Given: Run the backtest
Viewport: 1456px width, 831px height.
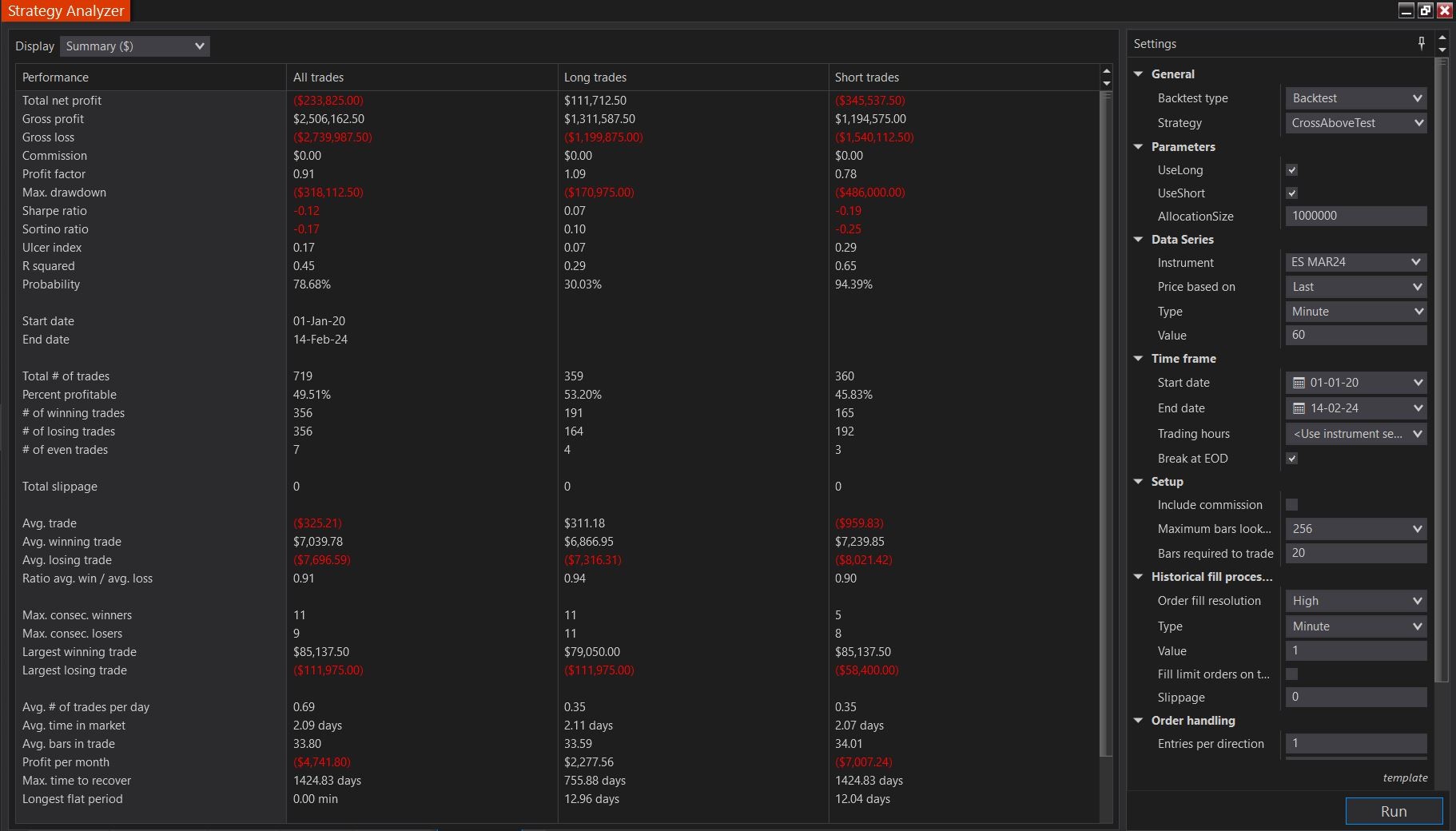Looking at the screenshot, I should pos(1394,811).
